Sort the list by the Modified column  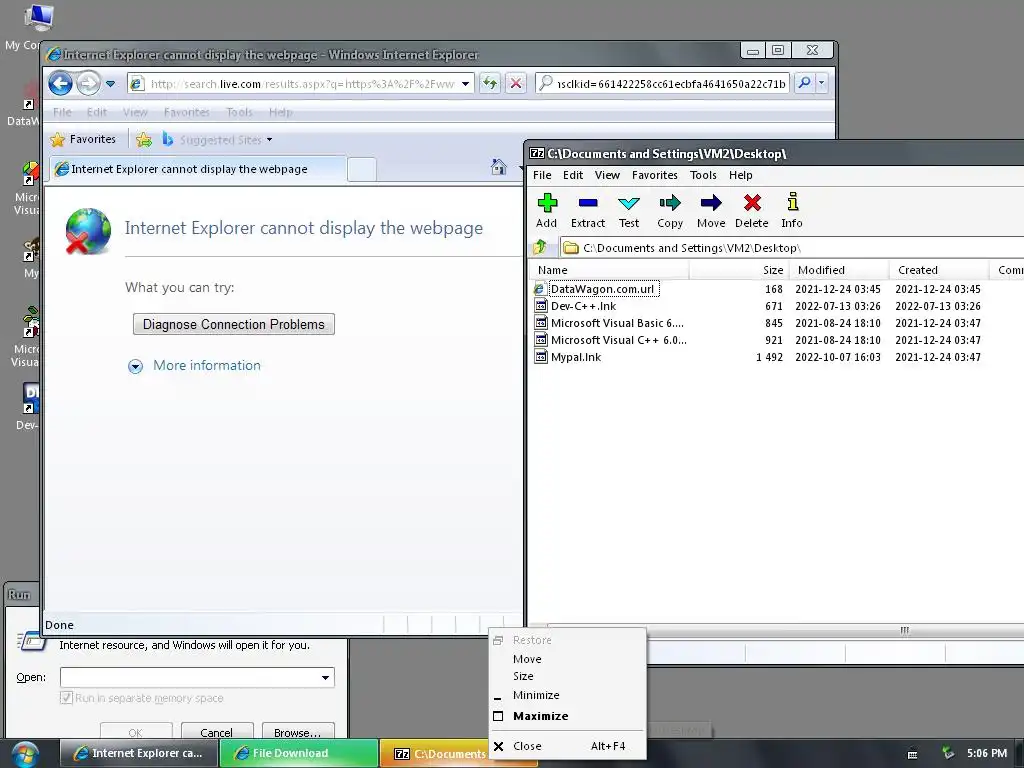tap(839, 270)
